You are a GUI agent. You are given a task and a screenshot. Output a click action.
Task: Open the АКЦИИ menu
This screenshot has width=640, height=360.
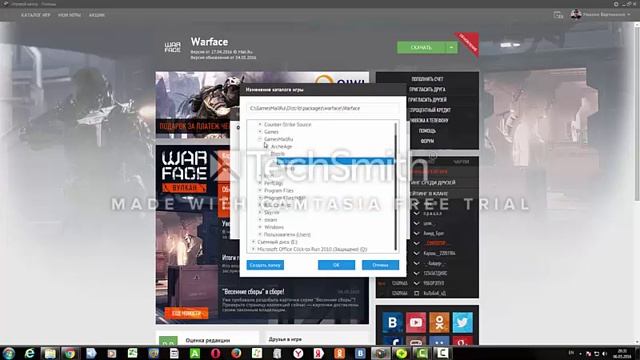[97, 15]
